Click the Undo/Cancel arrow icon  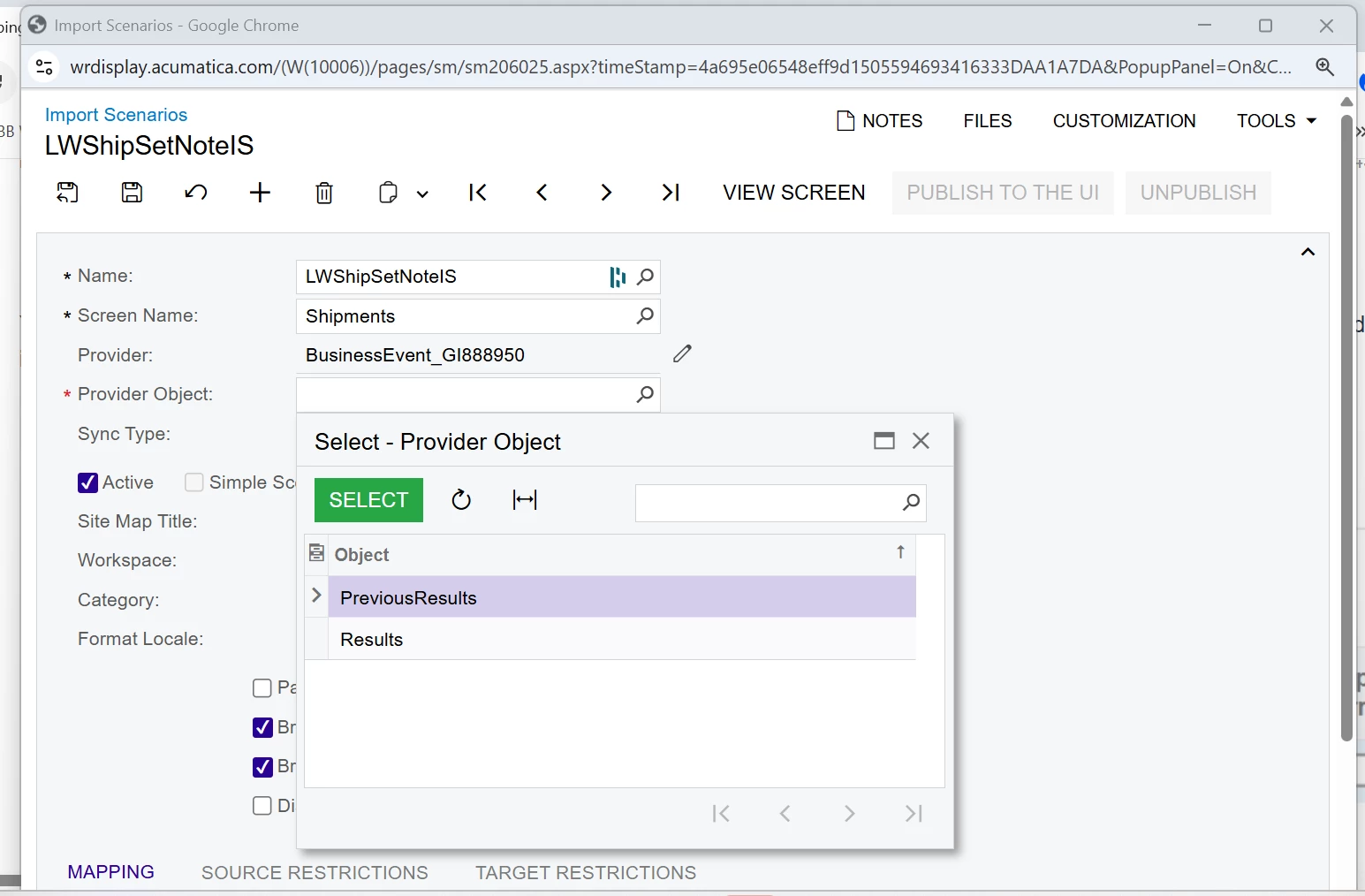[196, 193]
